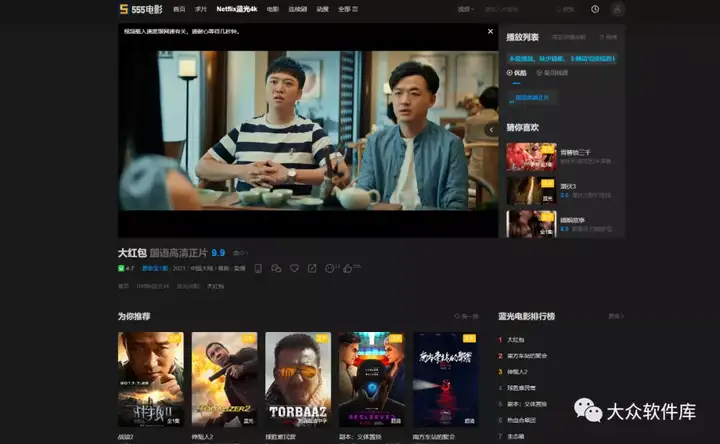The height and width of the screenshot is (444, 720).
Task: Open ranking item 3 伸冤人2
Action: (517, 372)
